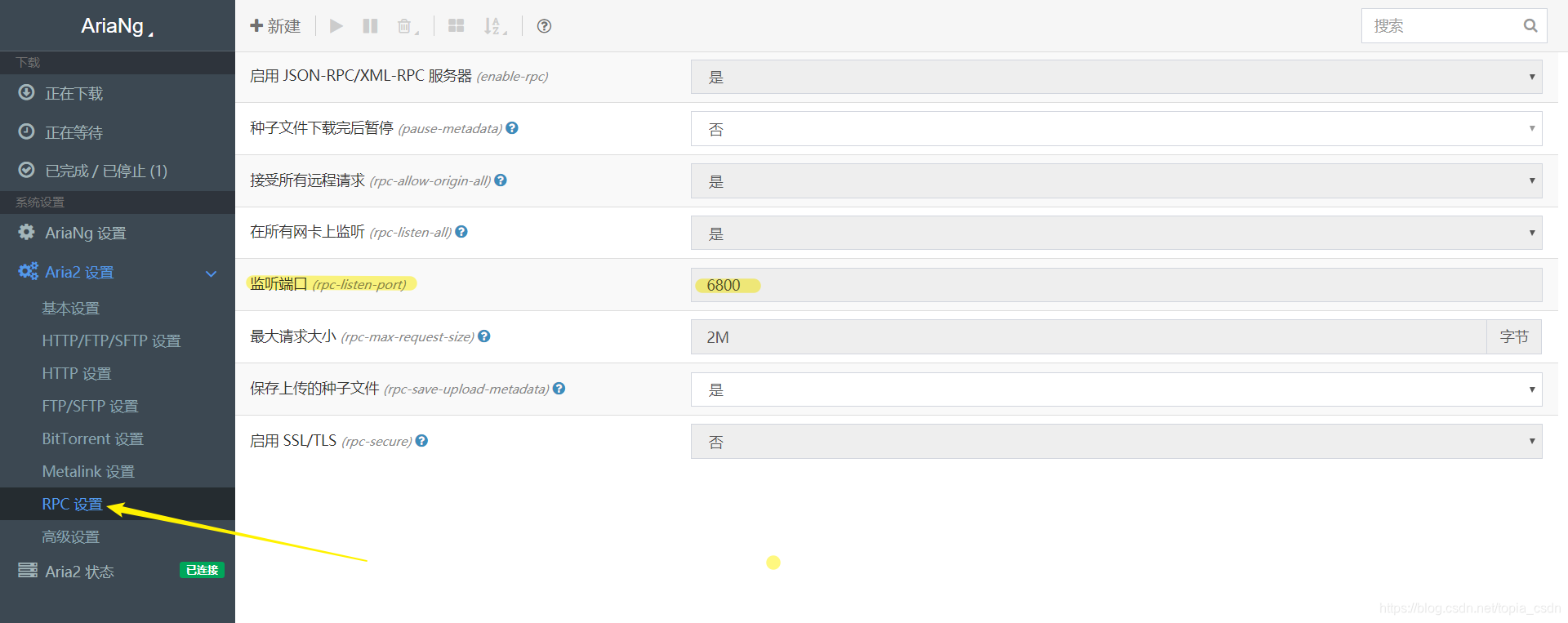Open the Waiting (正在等待) list

118,131
